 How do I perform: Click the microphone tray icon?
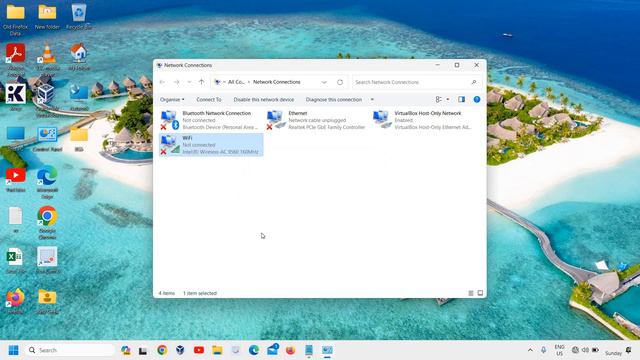point(543,350)
